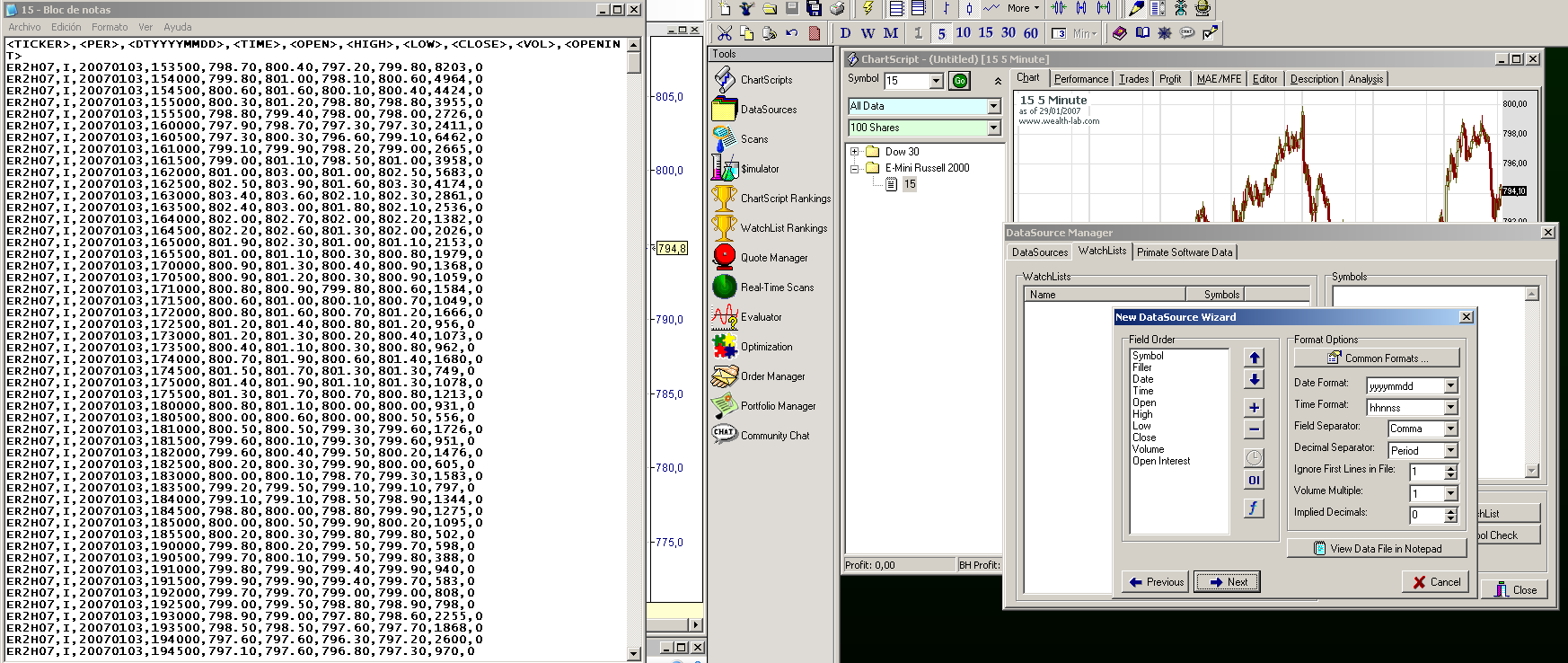This screenshot has height=663, width=1568.
Task: Open Community Chat tool
Action: [761, 436]
